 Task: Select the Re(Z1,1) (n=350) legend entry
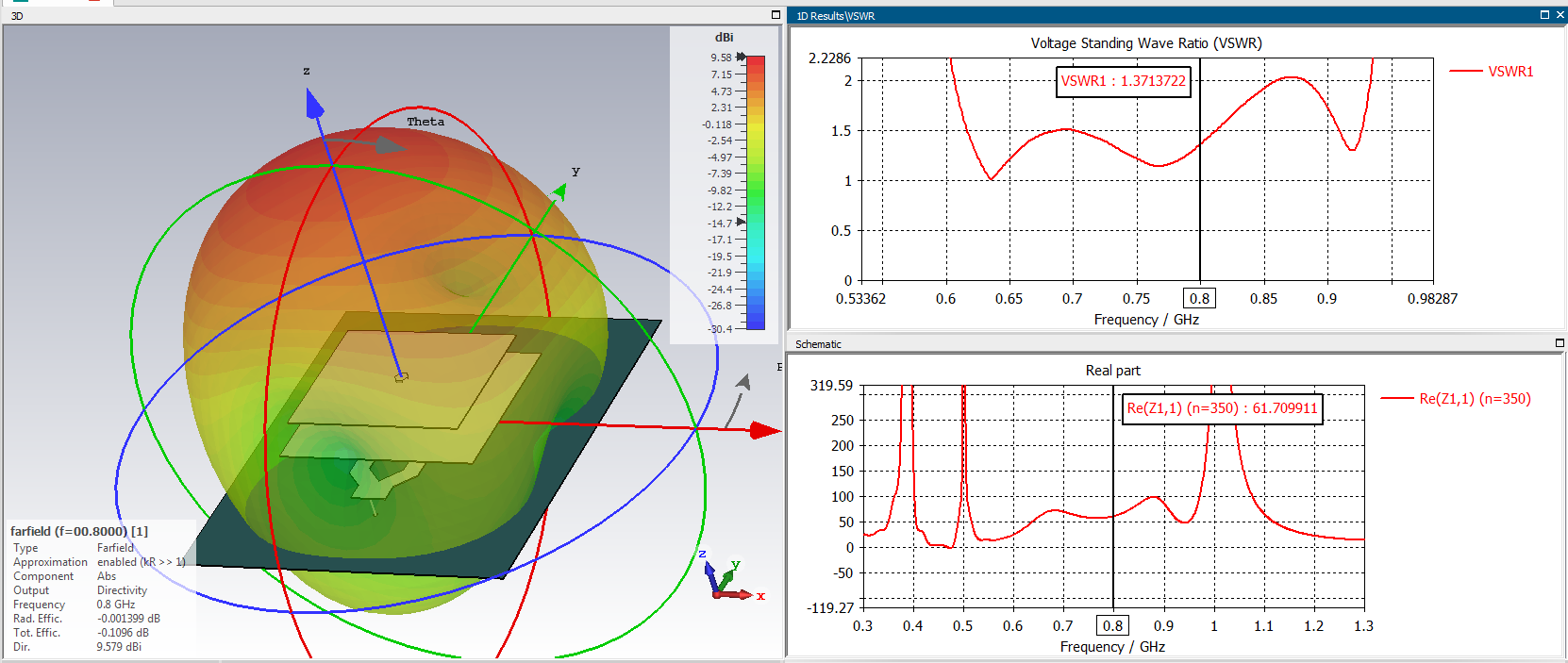(1456, 399)
